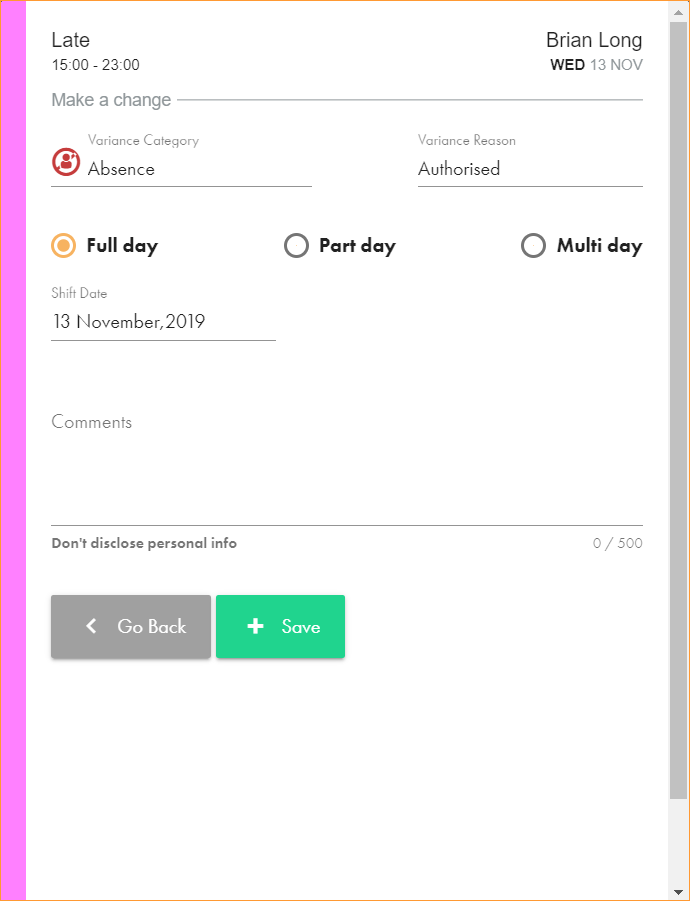Click the scroll up arrow
Screen dimensions: 690x901
[x=679, y=11]
